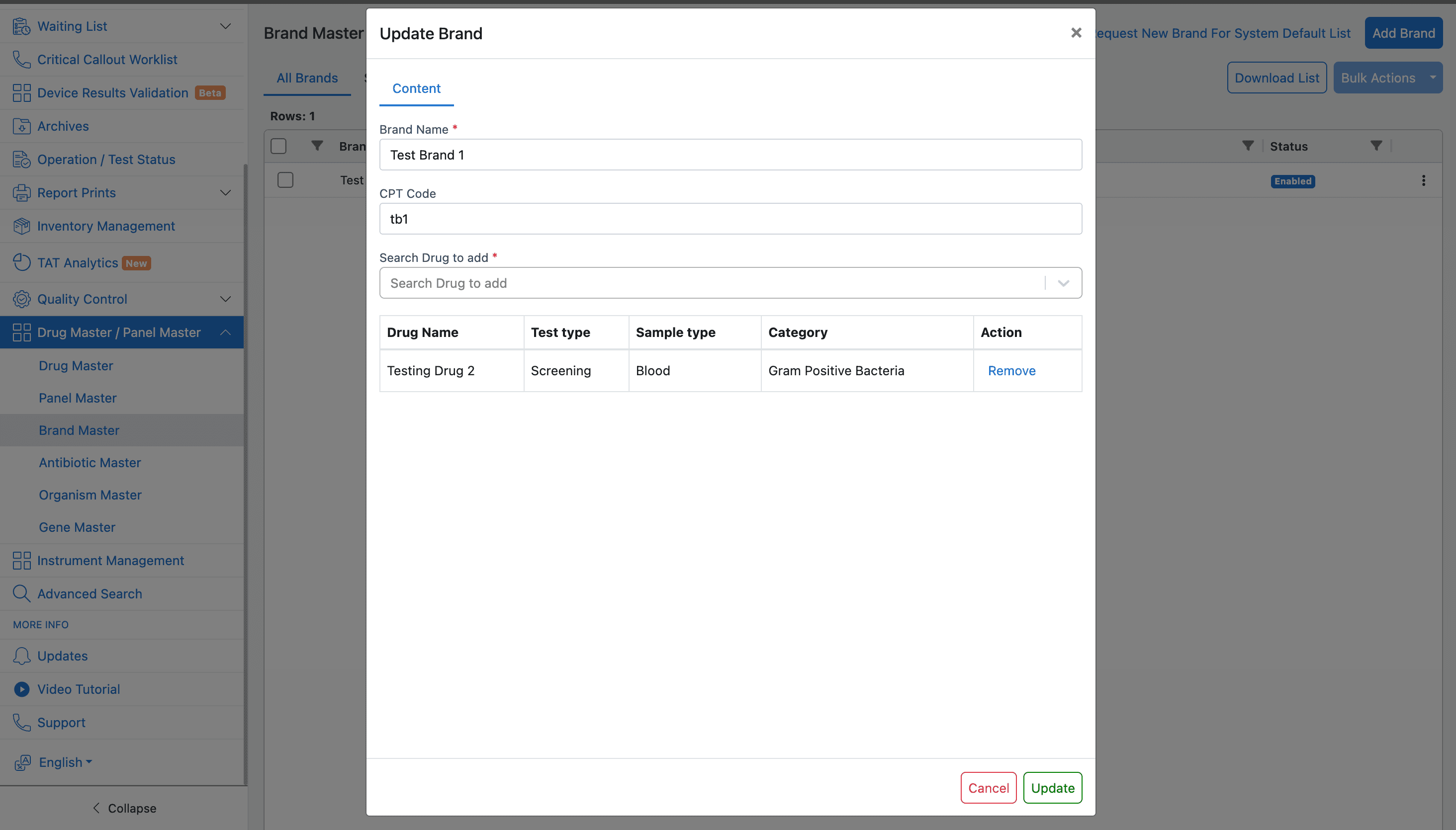Click into the CPT Code field

click(x=730, y=219)
